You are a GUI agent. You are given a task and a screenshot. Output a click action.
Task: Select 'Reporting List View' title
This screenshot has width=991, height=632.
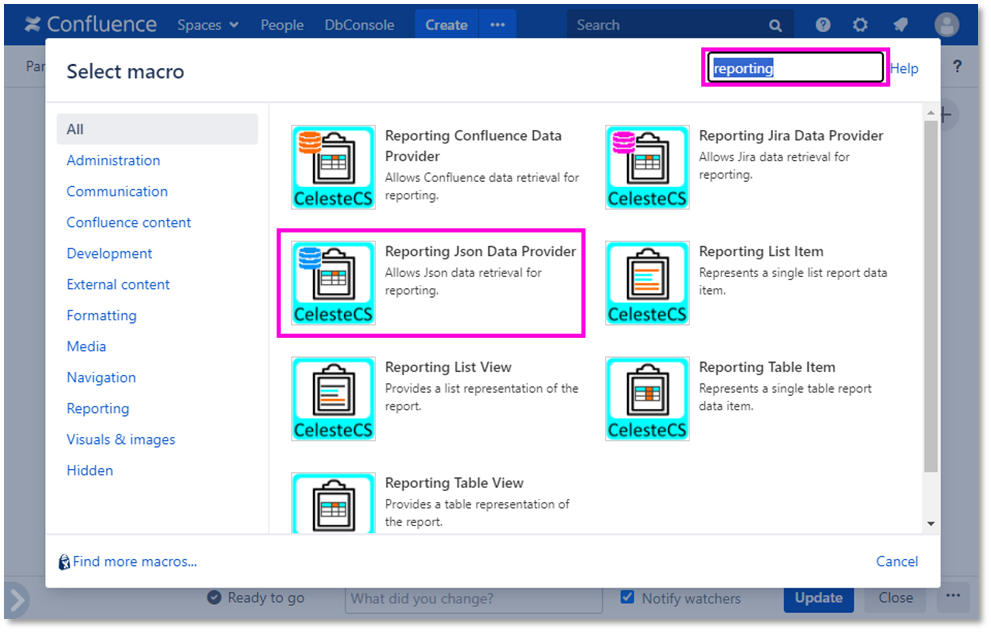(x=448, y=367)
